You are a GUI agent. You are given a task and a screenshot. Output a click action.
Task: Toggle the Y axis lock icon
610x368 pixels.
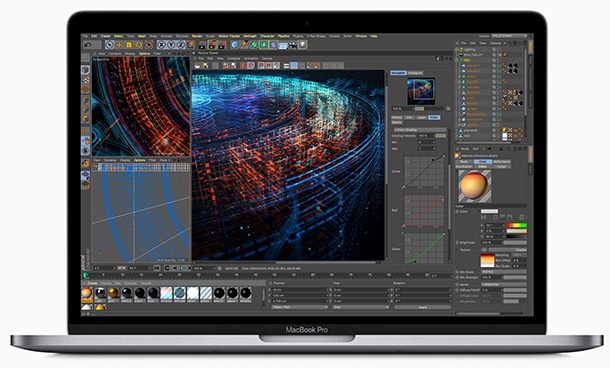(171, 45)
